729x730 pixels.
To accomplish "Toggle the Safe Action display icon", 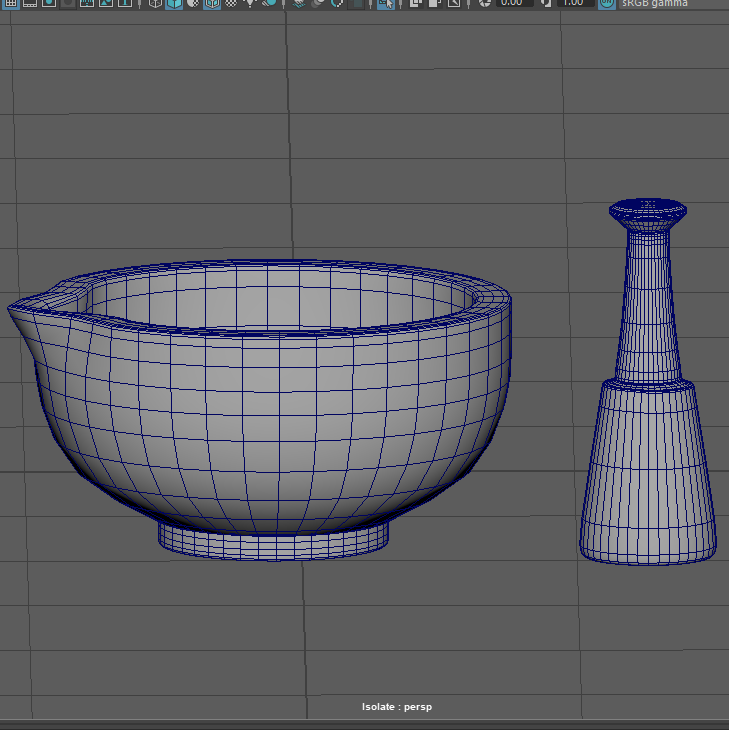I will pos(105,3).
